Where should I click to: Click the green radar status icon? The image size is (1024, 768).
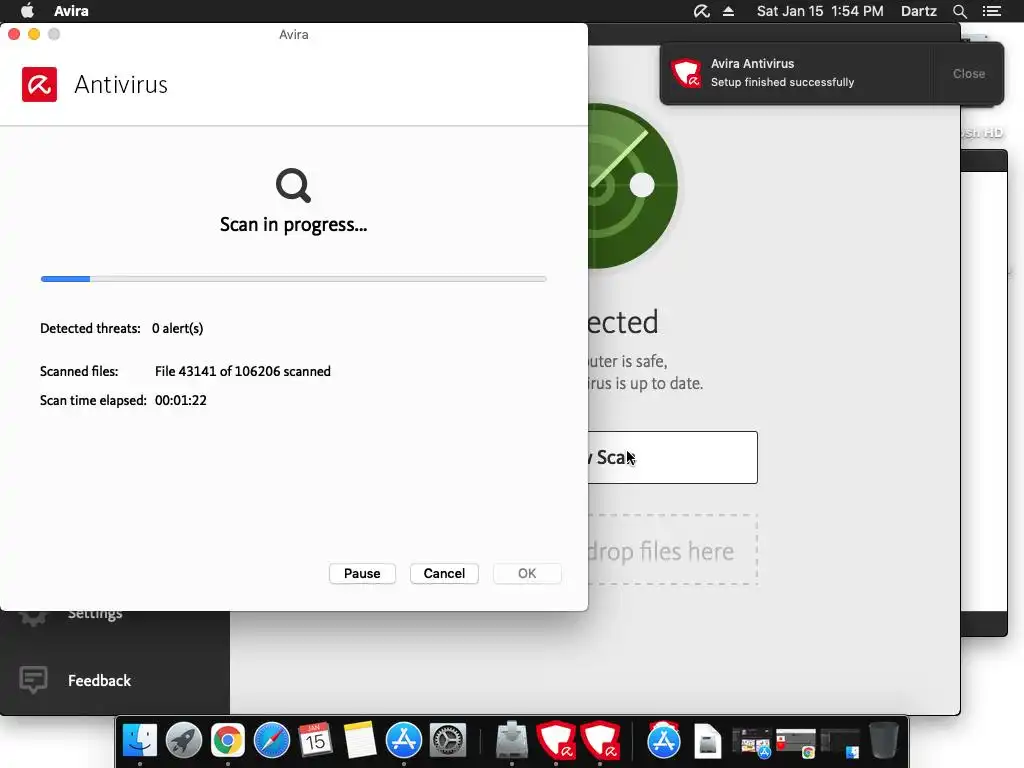coord(632,186)
